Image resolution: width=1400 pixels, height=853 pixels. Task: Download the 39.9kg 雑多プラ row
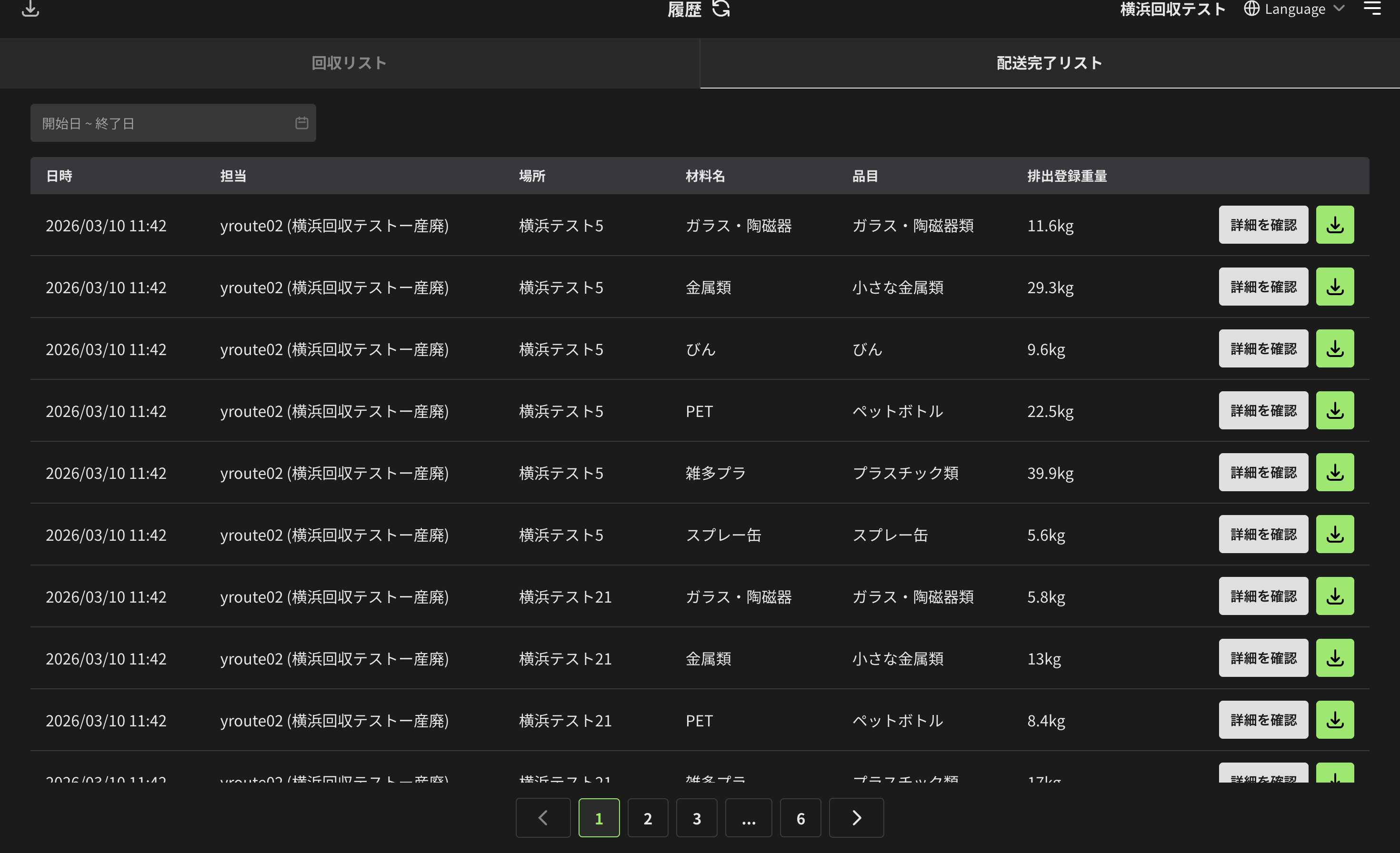[1335, 473]
